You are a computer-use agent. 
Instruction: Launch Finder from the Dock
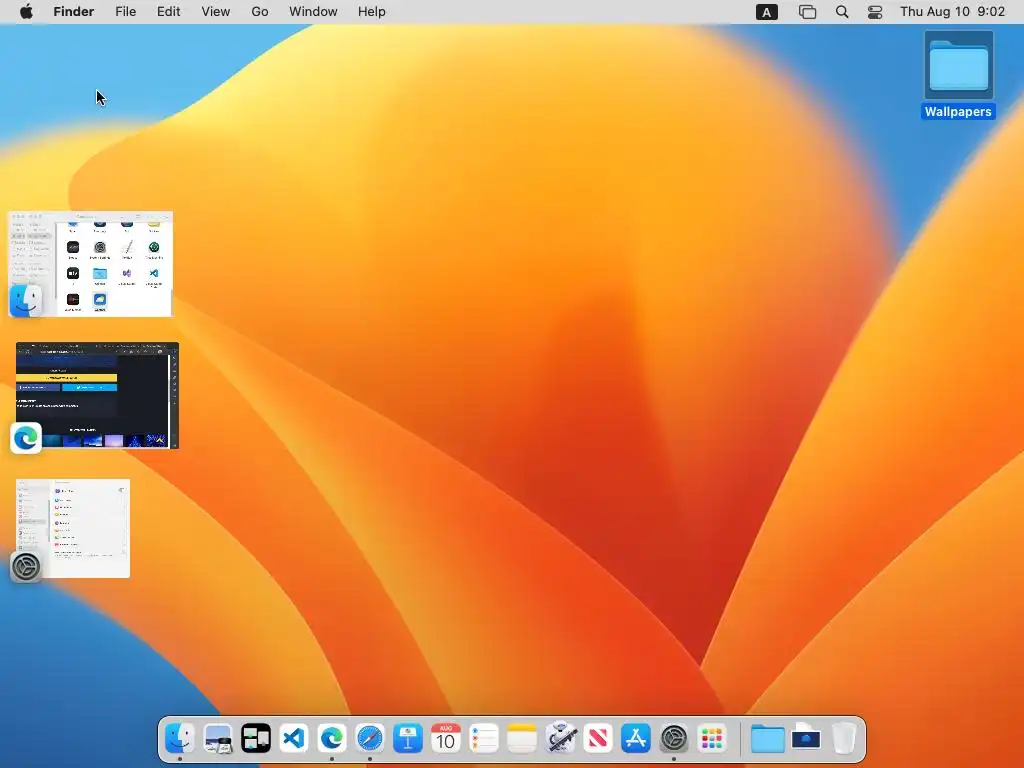(180, 739)
